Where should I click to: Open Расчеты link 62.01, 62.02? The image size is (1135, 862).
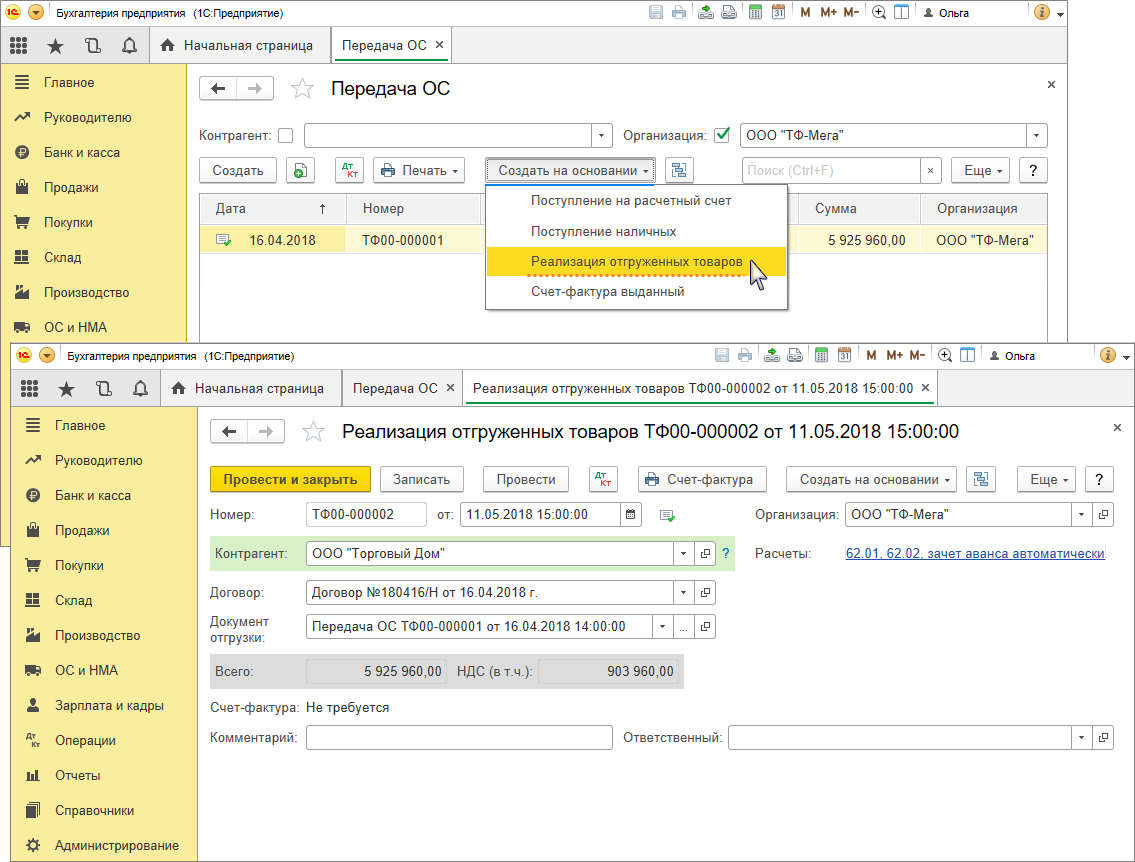point(975,554)
